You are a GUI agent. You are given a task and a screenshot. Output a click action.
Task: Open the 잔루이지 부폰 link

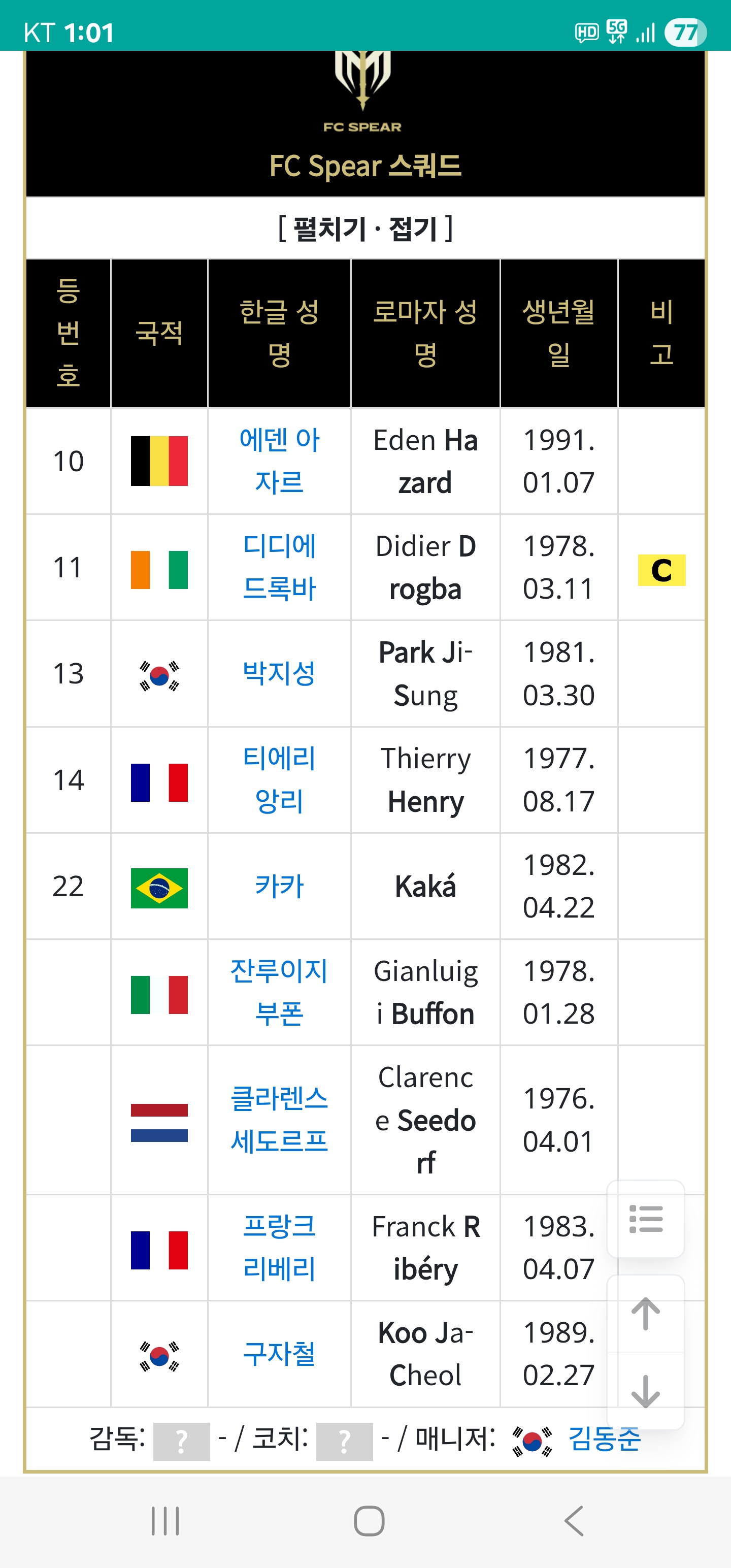[x=279, y=992]
